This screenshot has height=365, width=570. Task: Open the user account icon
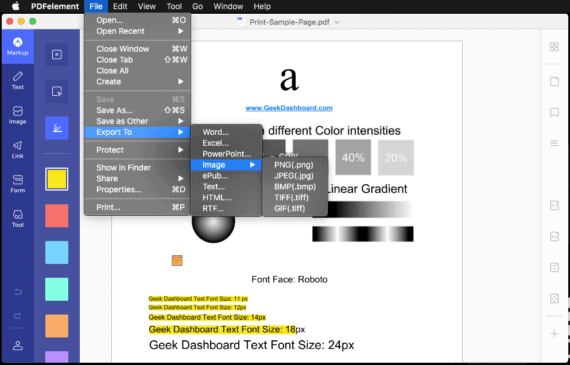18,345
